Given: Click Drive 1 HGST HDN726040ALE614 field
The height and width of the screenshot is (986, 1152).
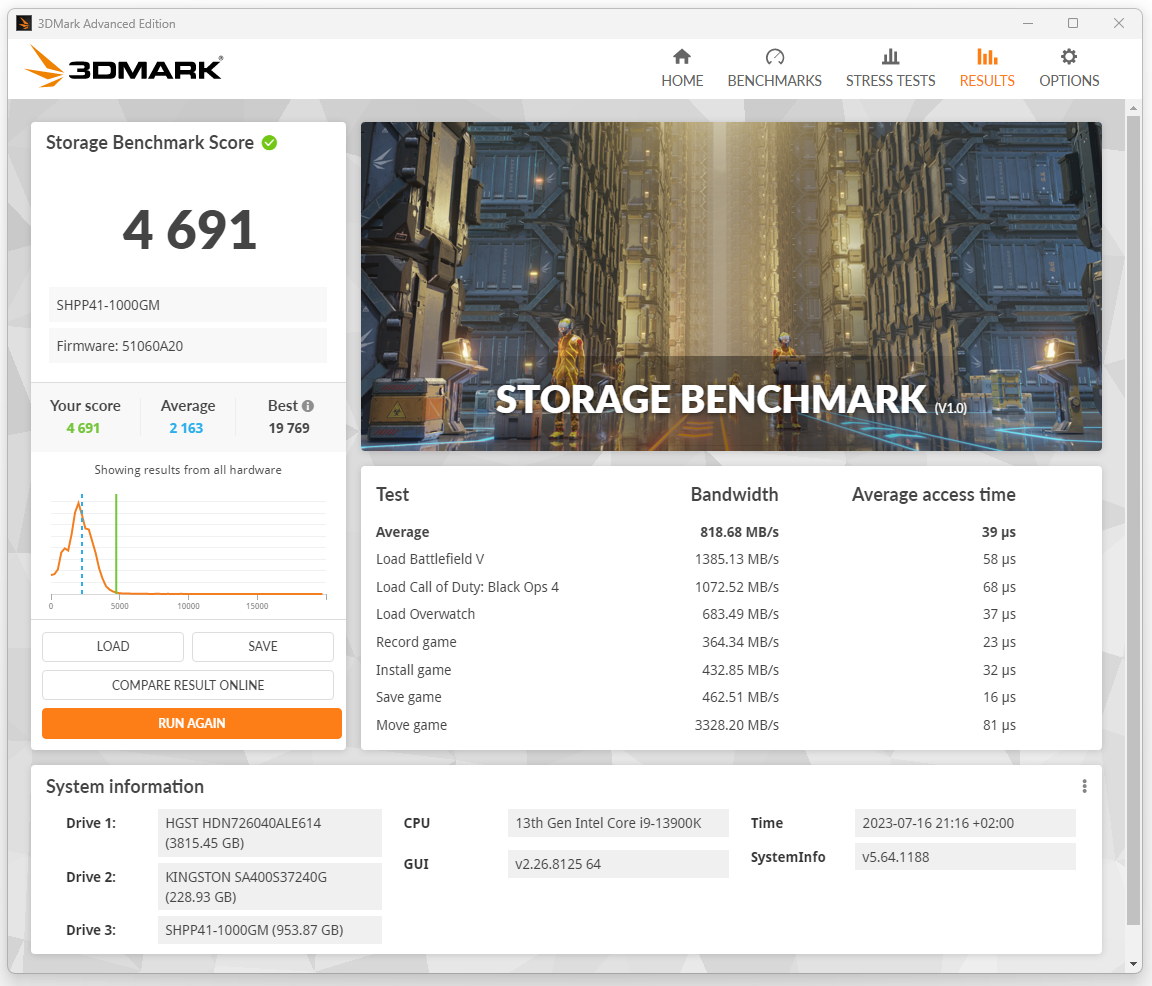Looking at the screenshot, I should [x=270, y=833].
